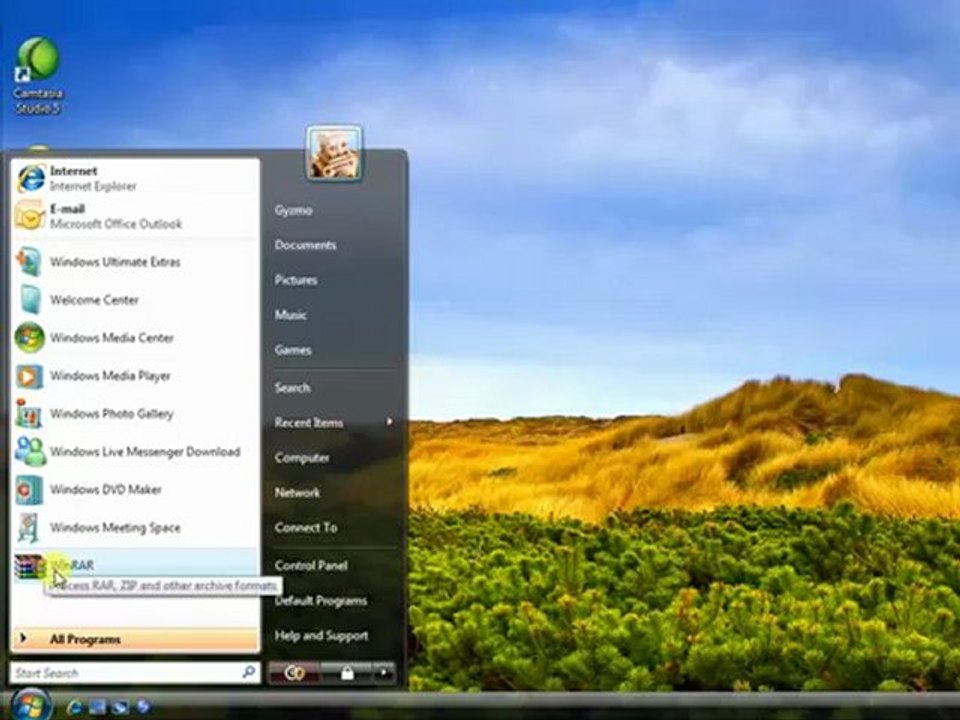Screen dimensions: 960x720
Task: Open Pictures from Start menu
Action: click(x=296, y=280)
